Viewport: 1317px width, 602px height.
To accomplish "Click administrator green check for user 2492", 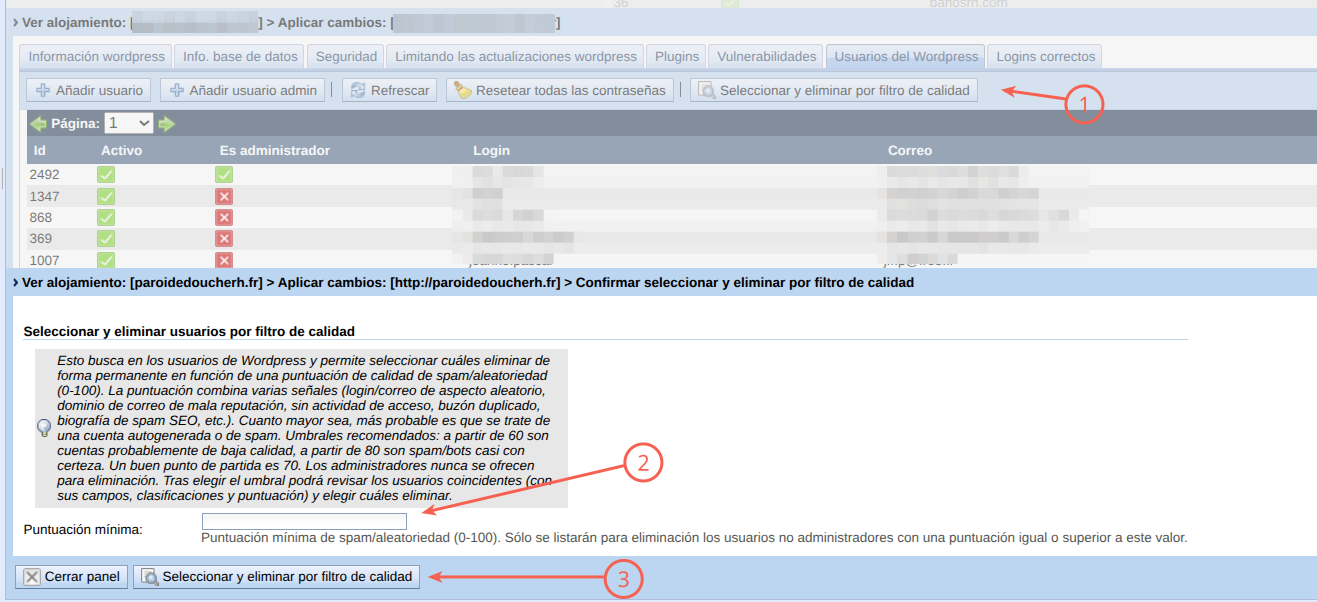I will tap(224, 174).
